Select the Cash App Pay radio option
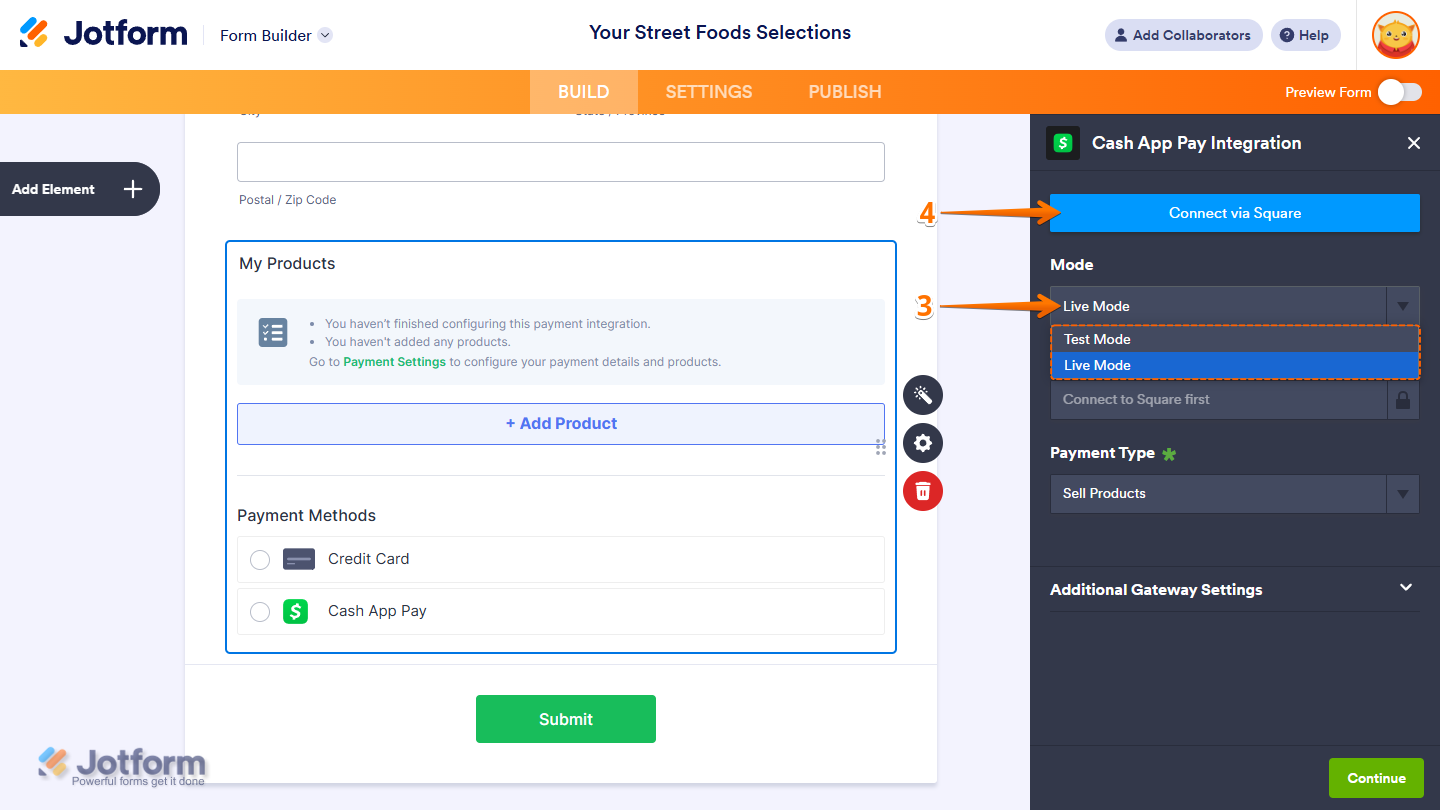Image resolution: width=1440 pixels, height=810 pixels. point(260,611)
